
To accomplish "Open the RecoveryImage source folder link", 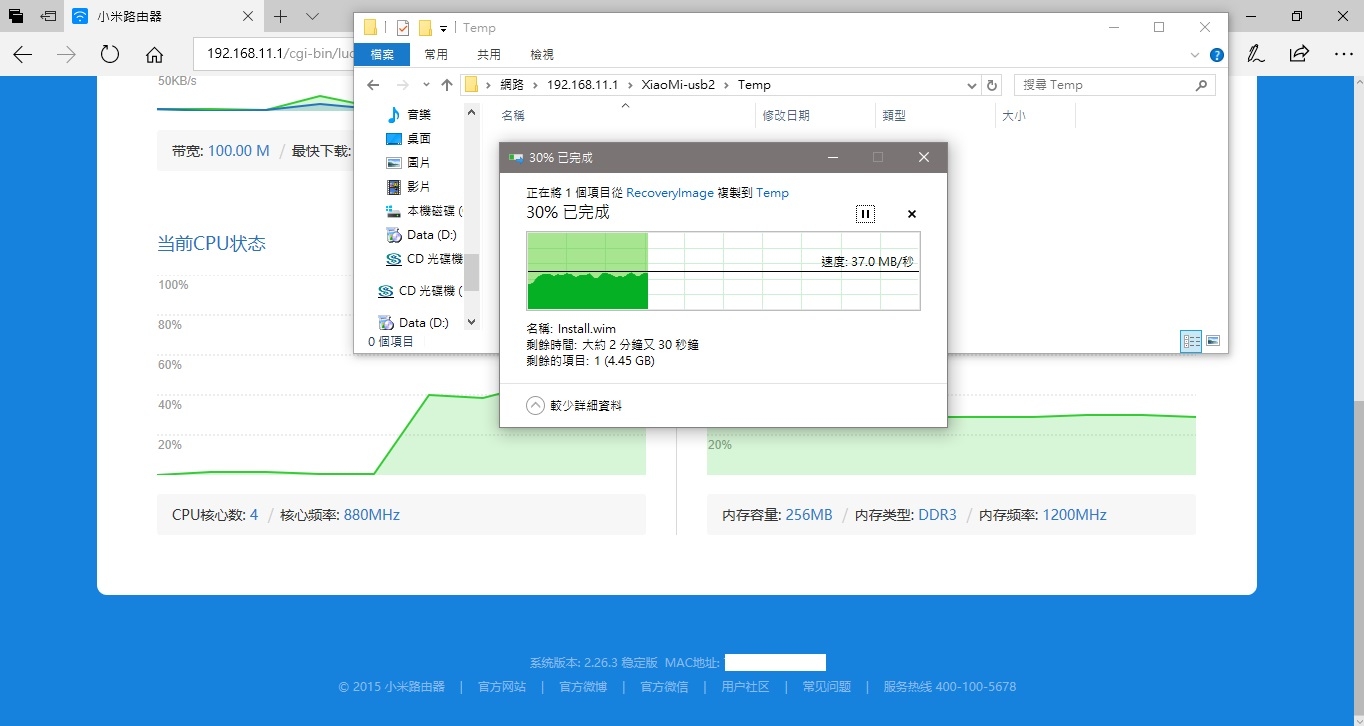I will tap(670, 192).
